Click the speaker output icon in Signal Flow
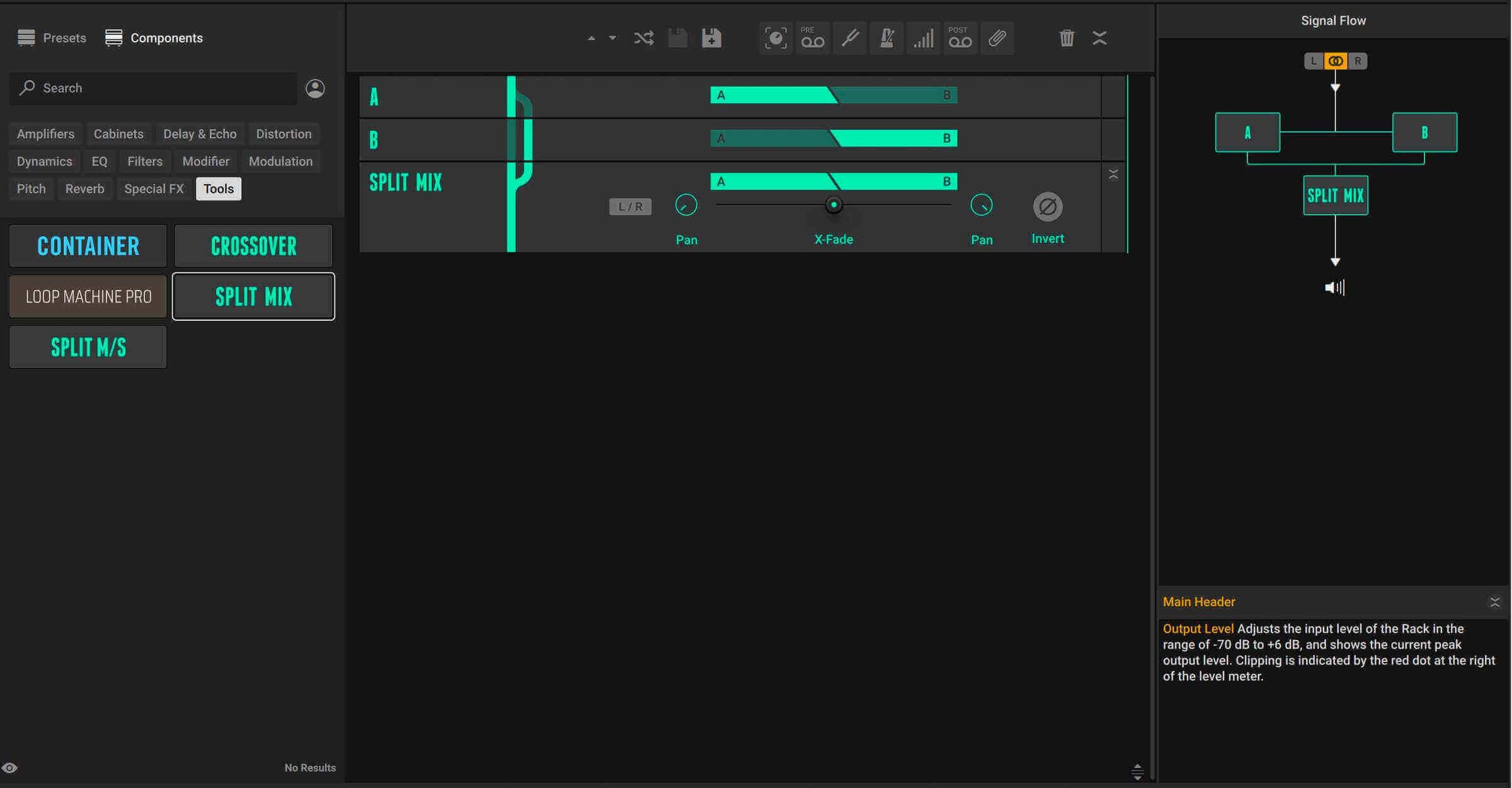1512x788 pixels. [1335, 287]
